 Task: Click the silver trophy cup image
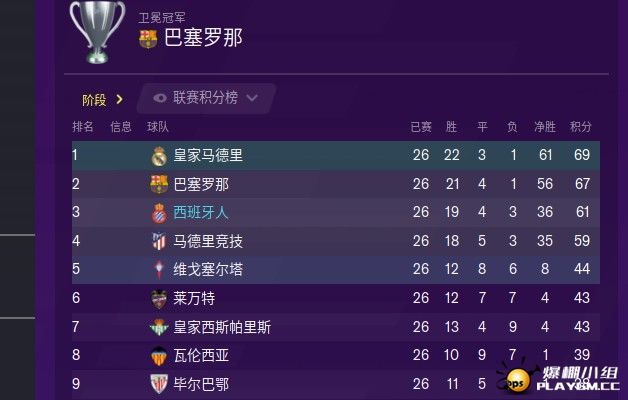[x=97, y=32]
